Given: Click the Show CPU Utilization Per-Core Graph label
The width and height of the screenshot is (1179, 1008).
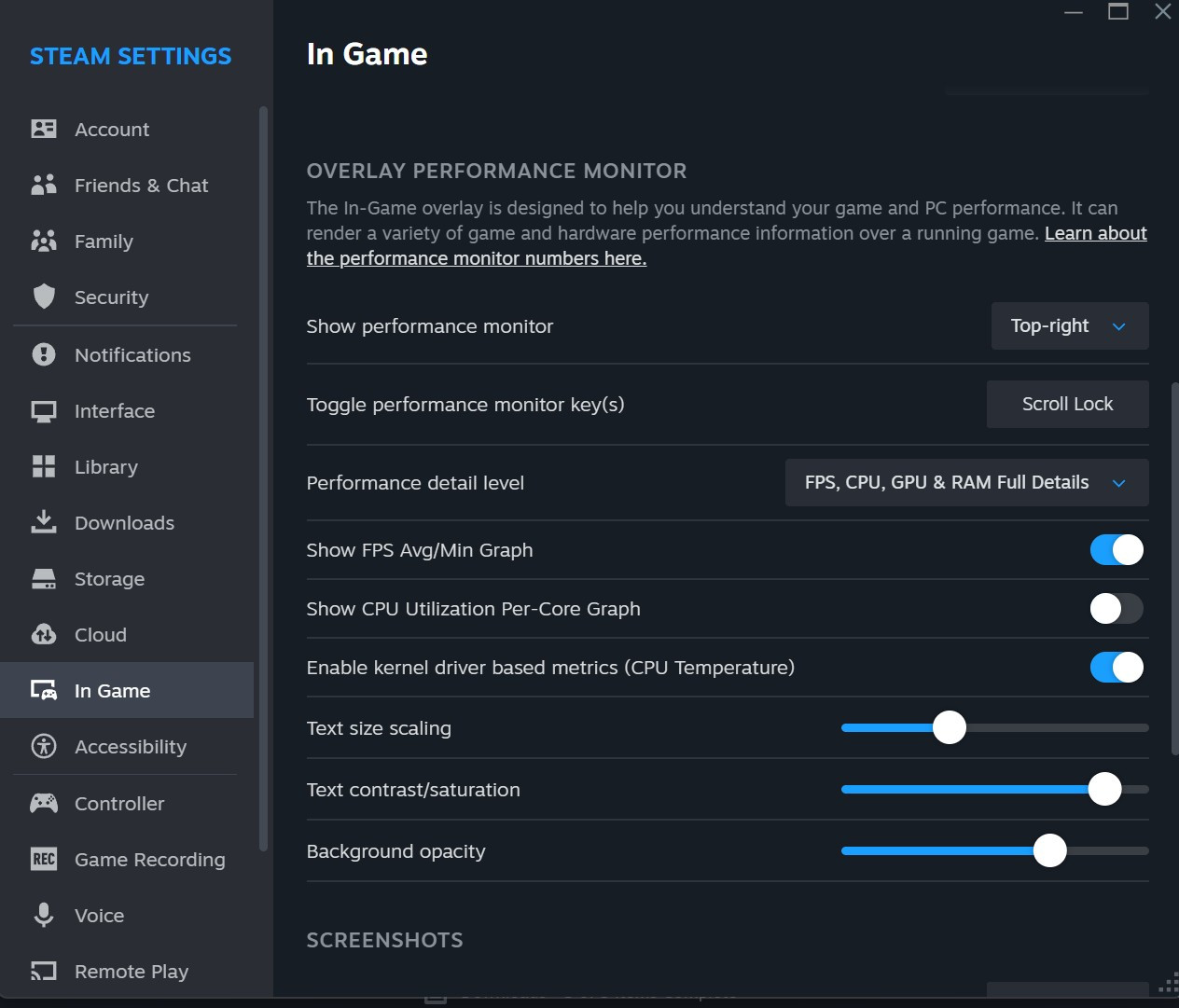Looking at the screenshot, I should click(x=473, y=609).
